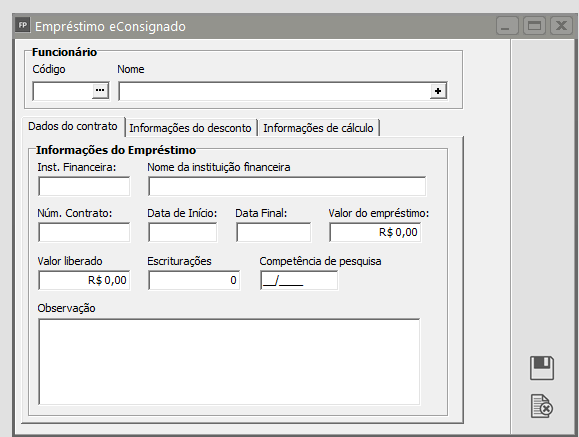The width and height of the screenshot is (579, 437).
Task: Select the Dados do contrato tab
Action: coord(73,127)
